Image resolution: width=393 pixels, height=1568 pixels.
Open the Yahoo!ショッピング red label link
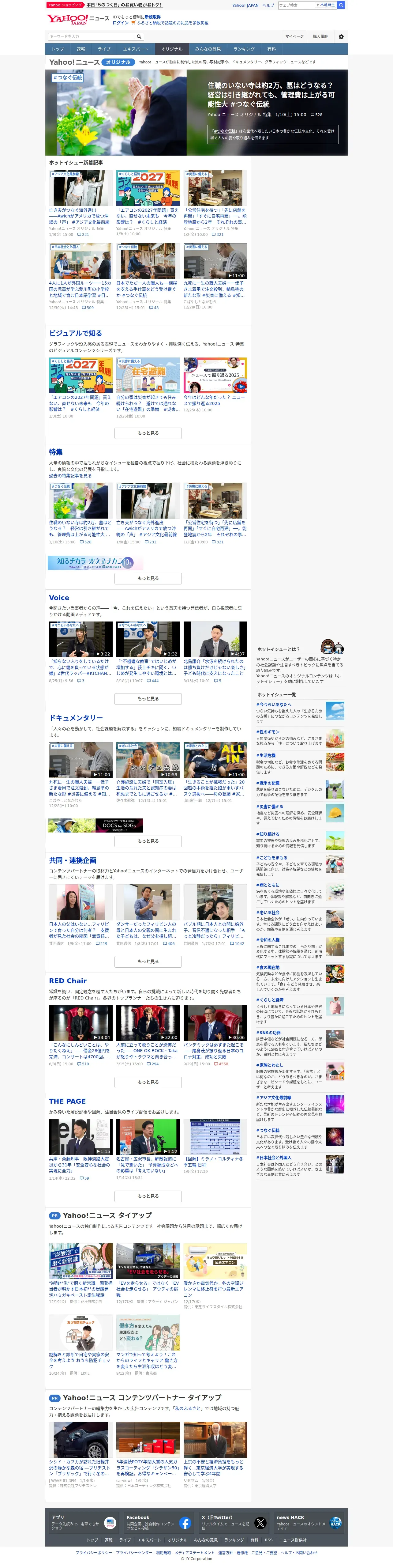[65, 5]
